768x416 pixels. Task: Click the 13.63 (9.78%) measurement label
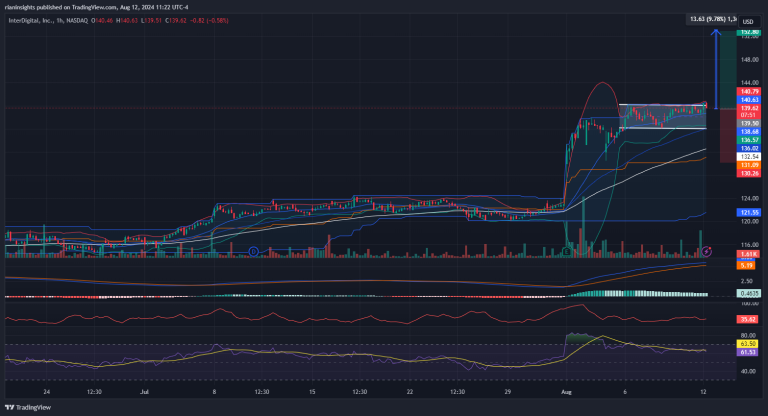click(x=712, y=19)
